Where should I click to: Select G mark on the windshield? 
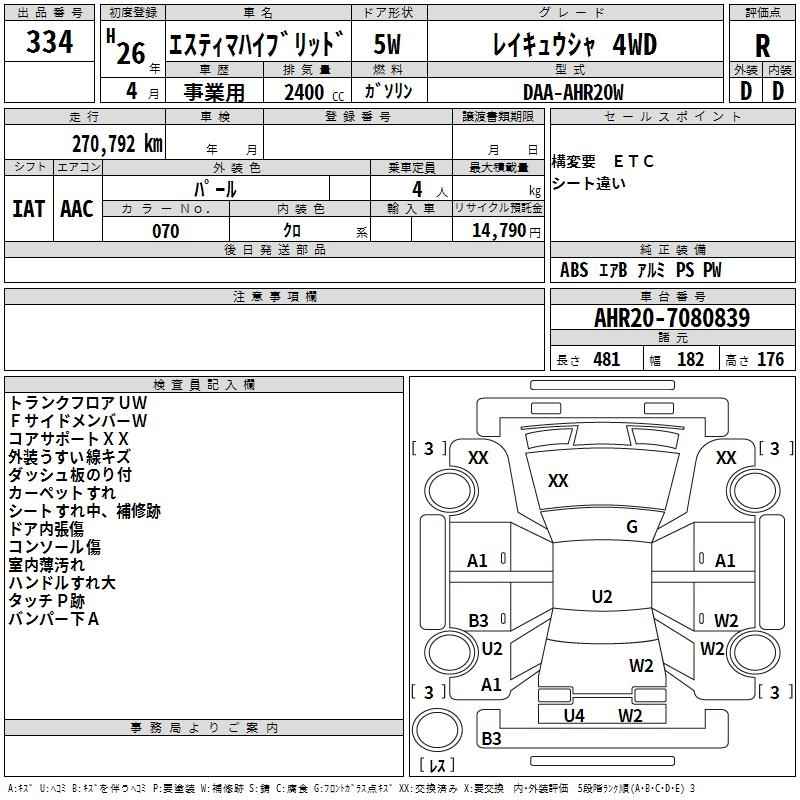point(632,527)
